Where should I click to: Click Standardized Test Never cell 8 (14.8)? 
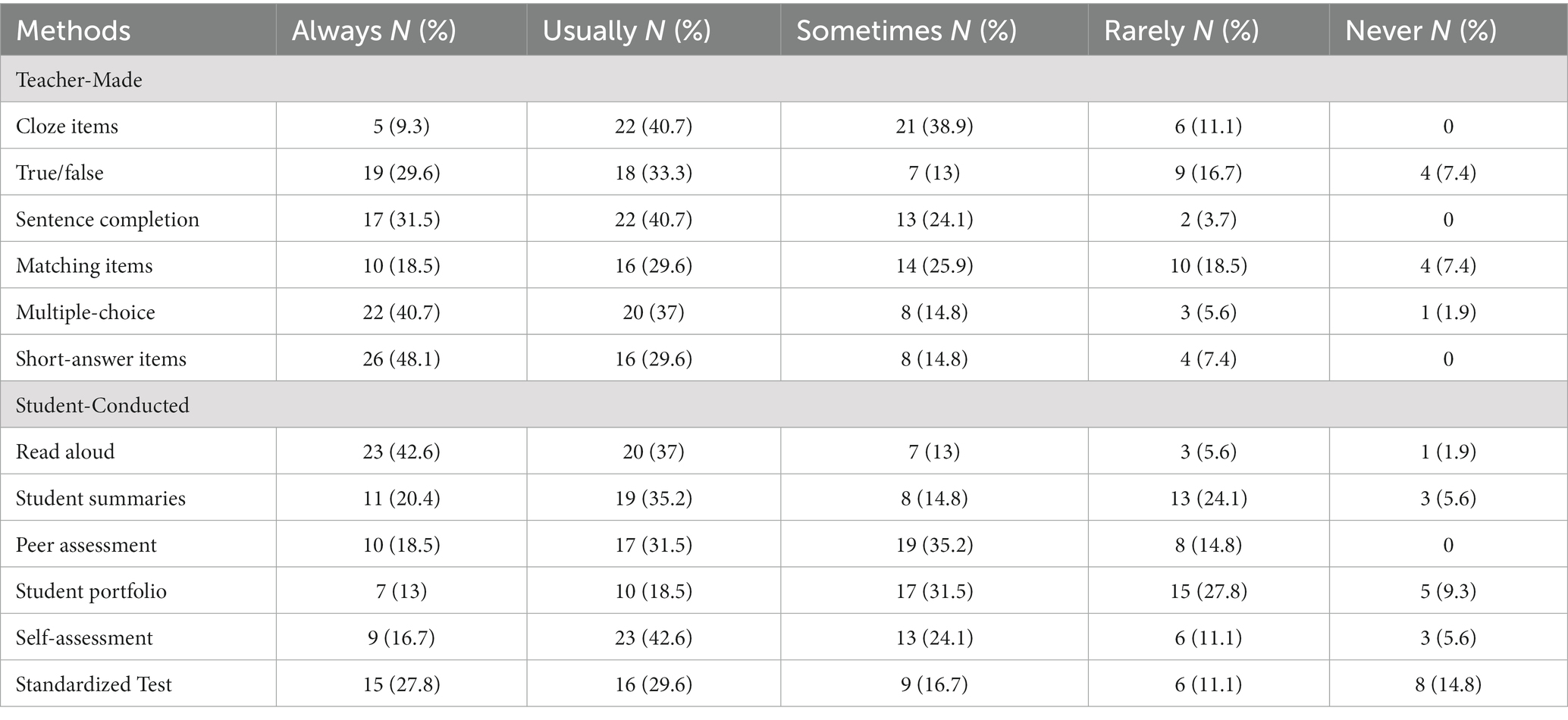[1448, 684]
